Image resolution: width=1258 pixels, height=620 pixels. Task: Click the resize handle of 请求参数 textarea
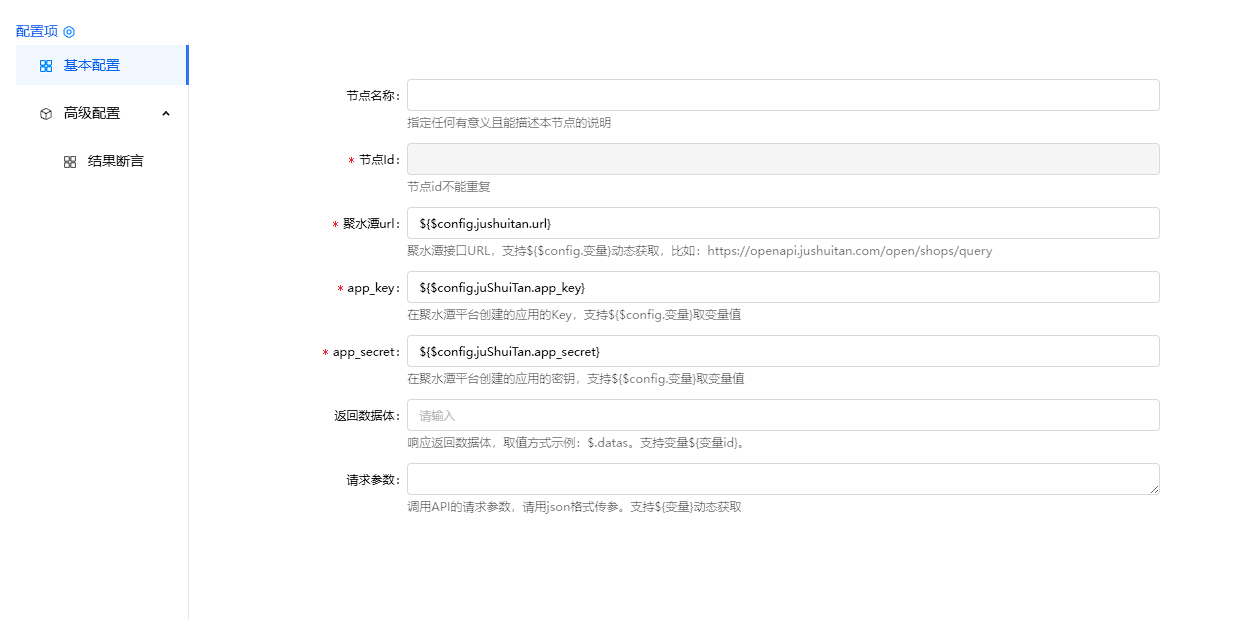tap(1156, 489)
